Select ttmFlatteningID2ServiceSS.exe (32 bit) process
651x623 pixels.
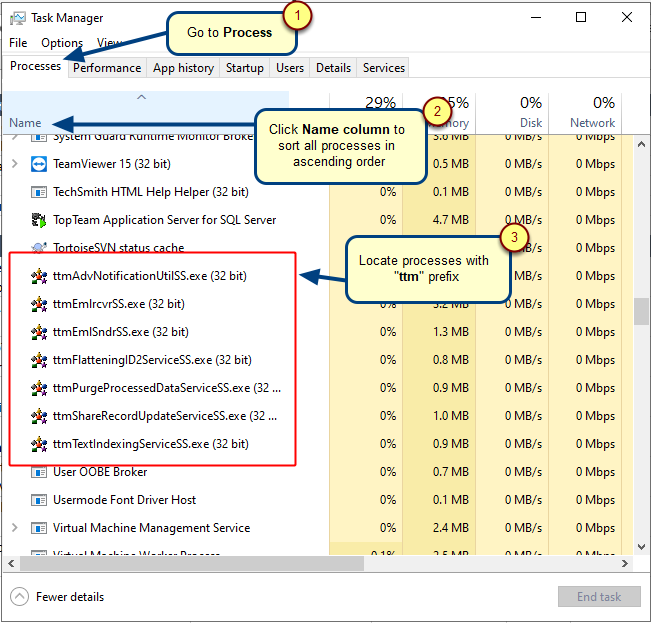pyautogui.click(x=152, y=360)
